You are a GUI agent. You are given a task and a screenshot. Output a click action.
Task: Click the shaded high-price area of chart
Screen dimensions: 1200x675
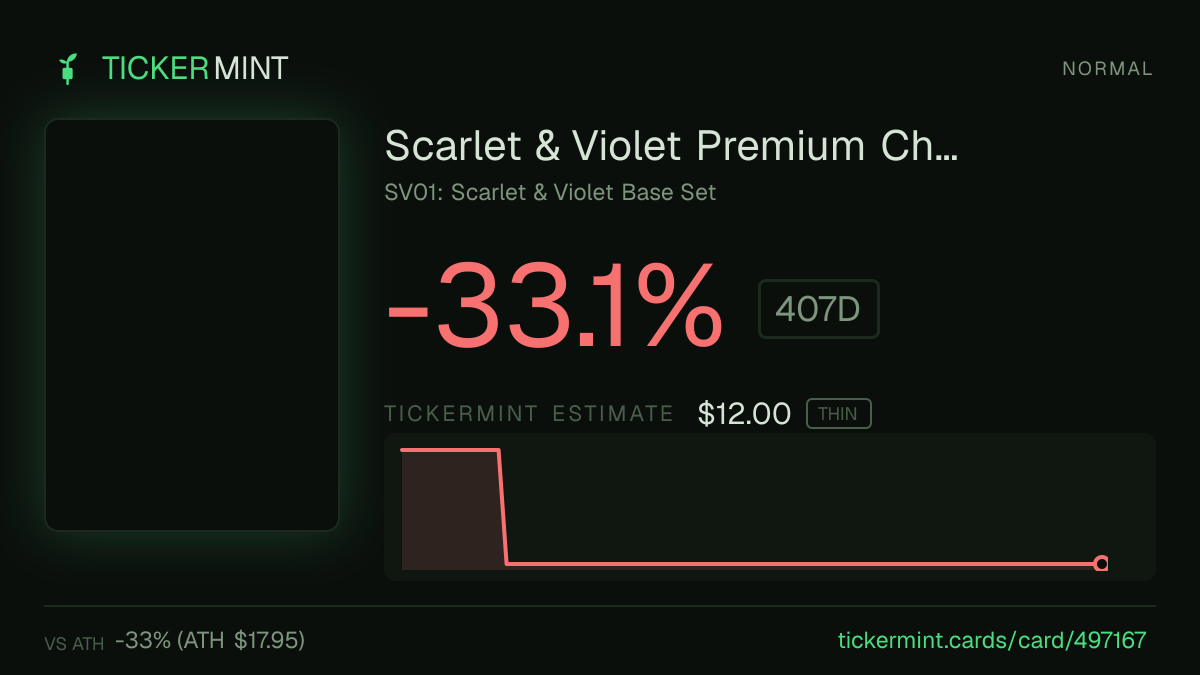[450, 510]
